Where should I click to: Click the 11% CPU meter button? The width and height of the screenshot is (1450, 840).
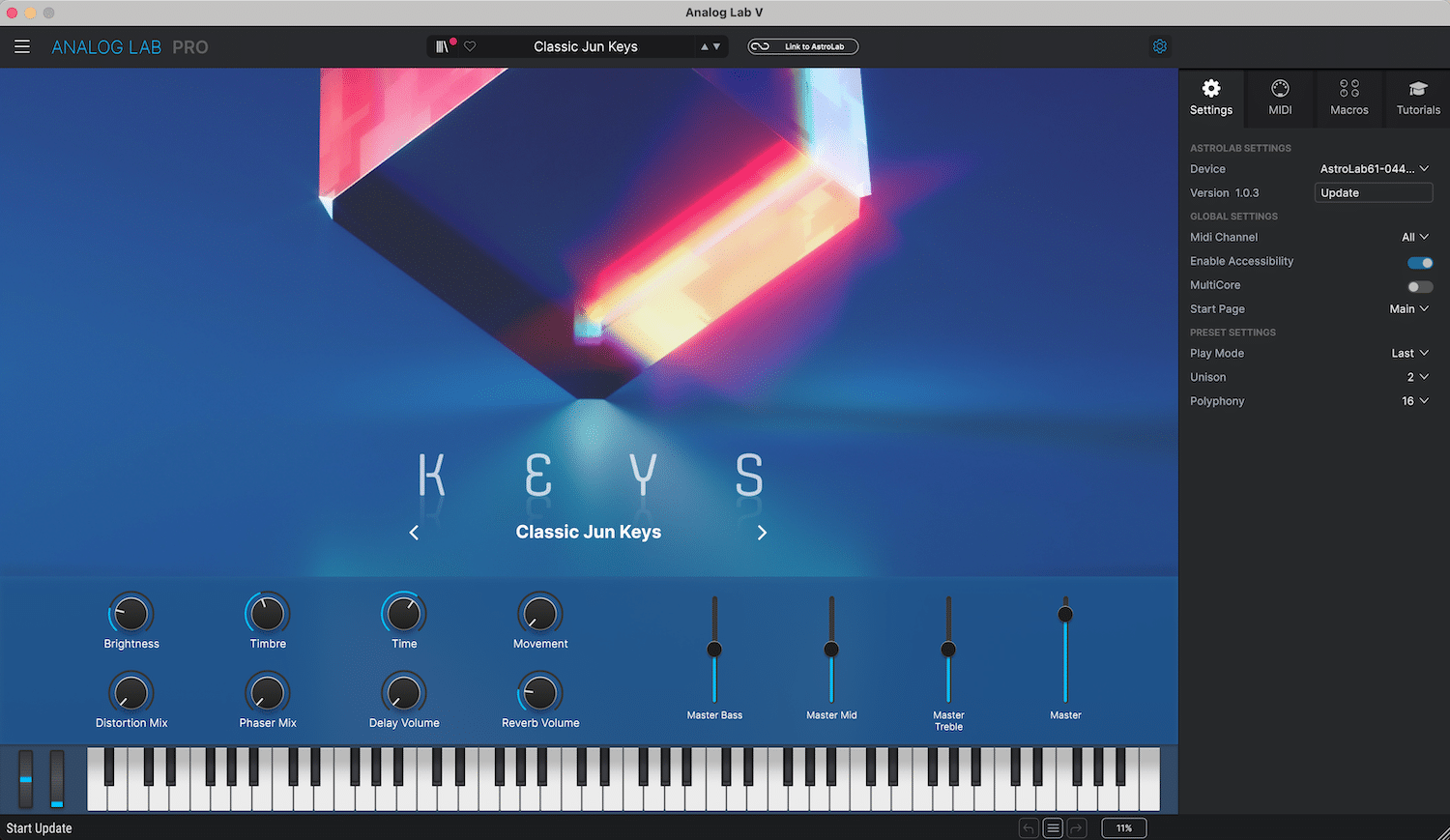click(1124, 828)
